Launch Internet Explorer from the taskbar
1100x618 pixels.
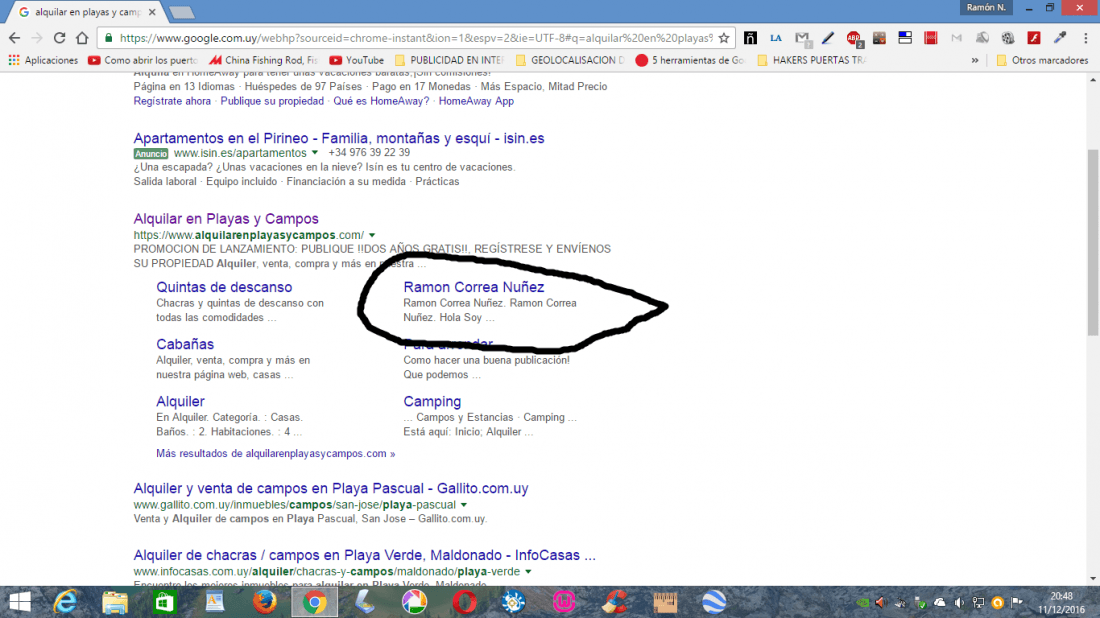pyautogui.click(x=65, y=602)
